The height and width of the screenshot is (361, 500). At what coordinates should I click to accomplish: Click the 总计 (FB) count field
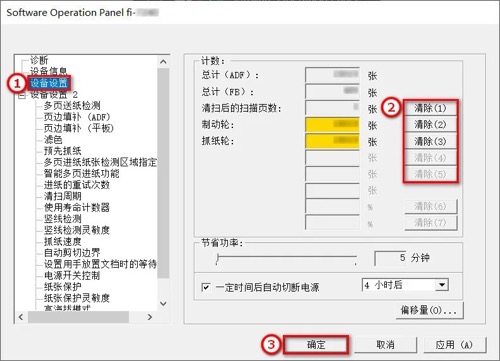click(332, 91)
